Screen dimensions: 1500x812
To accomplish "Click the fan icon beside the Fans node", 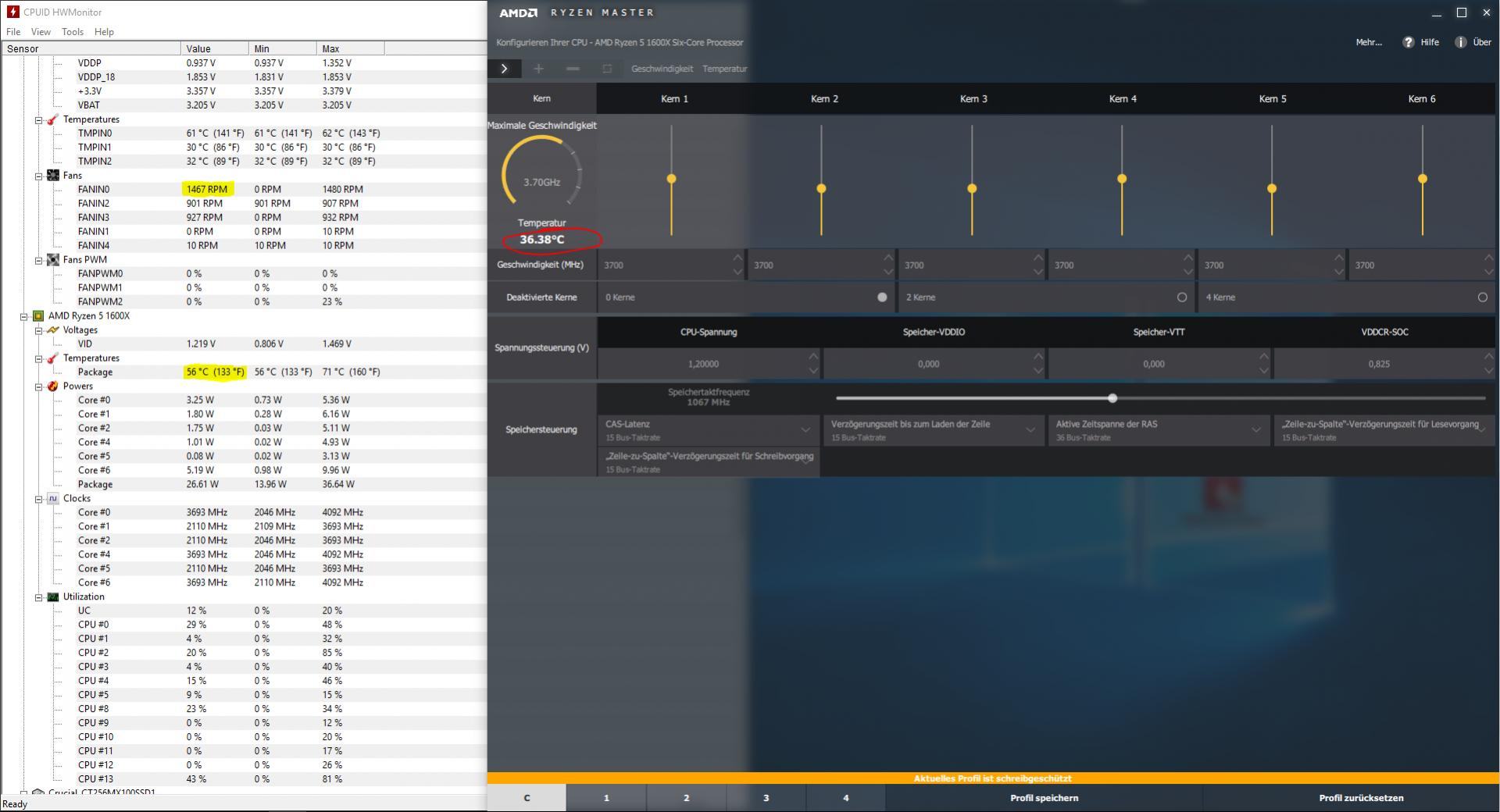I will coord(53,176).
